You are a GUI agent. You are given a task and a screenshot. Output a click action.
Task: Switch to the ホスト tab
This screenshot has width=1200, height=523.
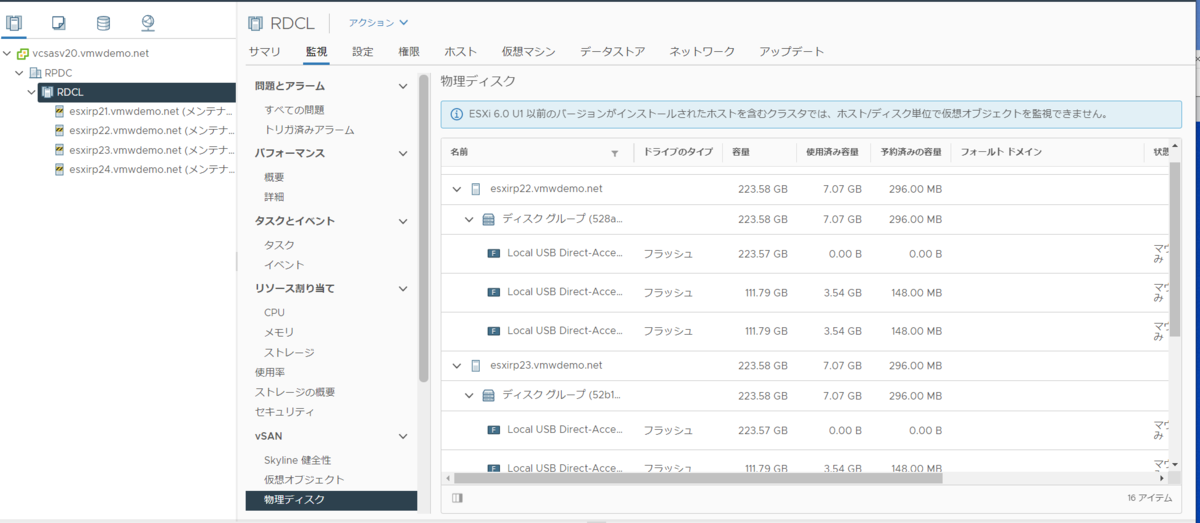point(461,52)
